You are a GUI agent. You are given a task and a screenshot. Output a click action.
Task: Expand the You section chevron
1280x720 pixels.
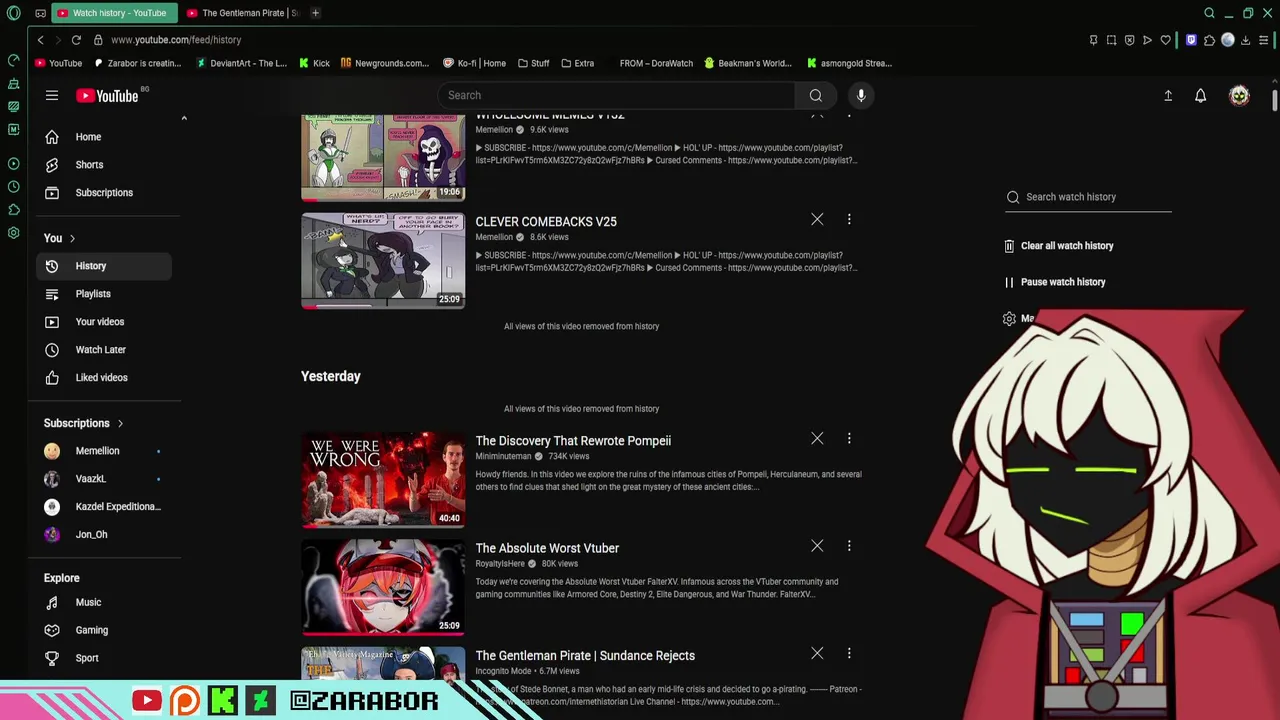(x=72, y=238)
